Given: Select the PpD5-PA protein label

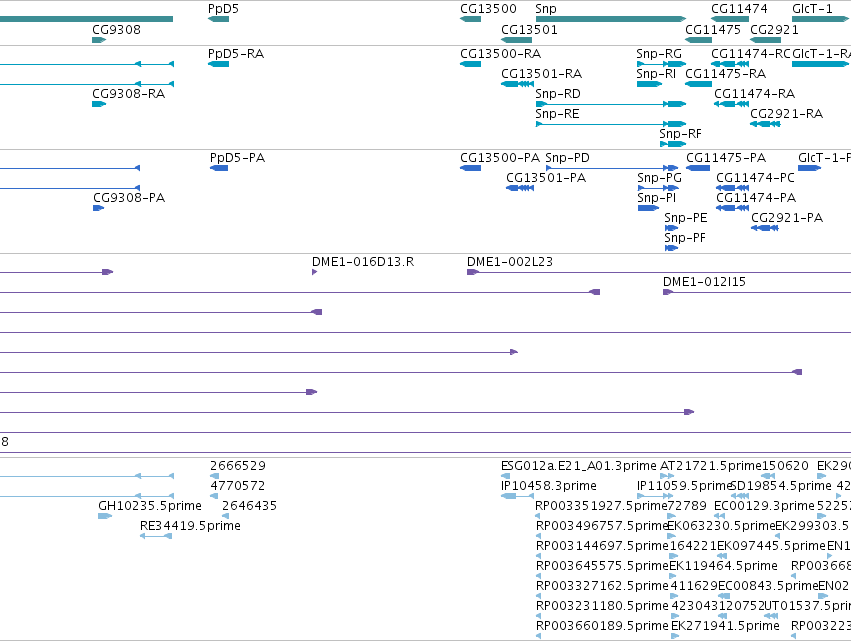Looking at the screenshot, I should [237, 158].
